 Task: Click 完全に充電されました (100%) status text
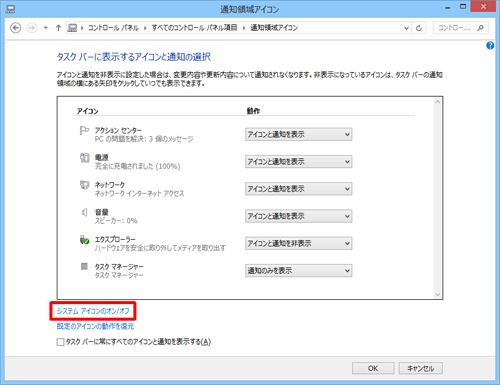[137, 166]
